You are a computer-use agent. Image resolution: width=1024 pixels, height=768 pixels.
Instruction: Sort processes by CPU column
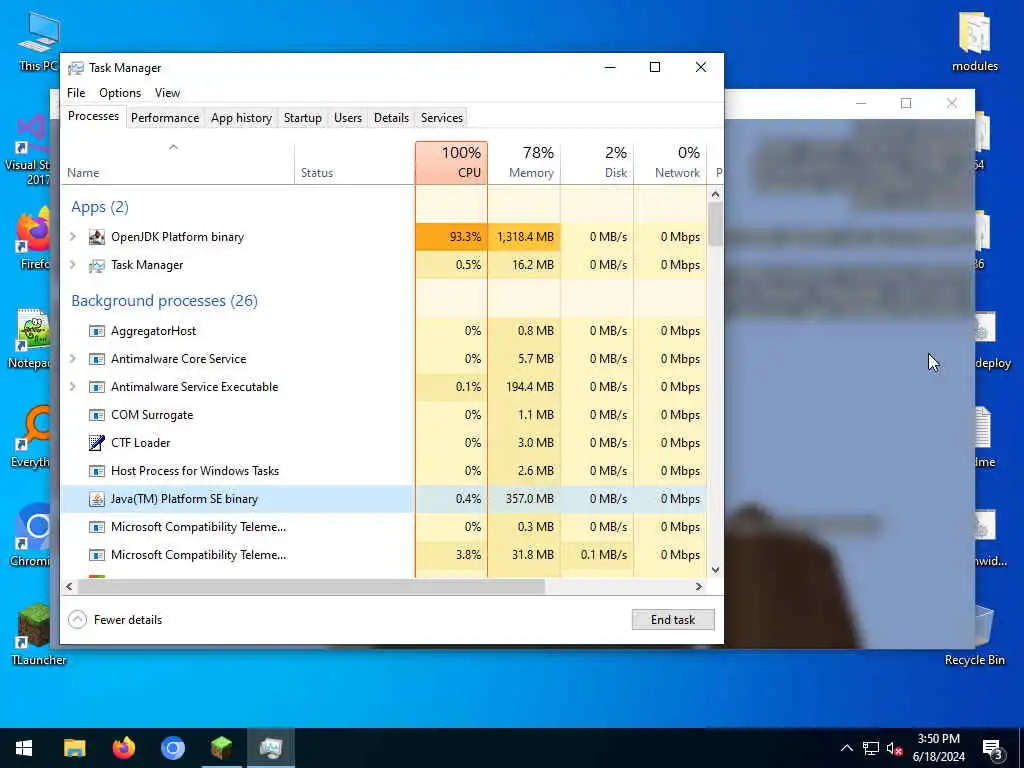[x=451, y=163]
